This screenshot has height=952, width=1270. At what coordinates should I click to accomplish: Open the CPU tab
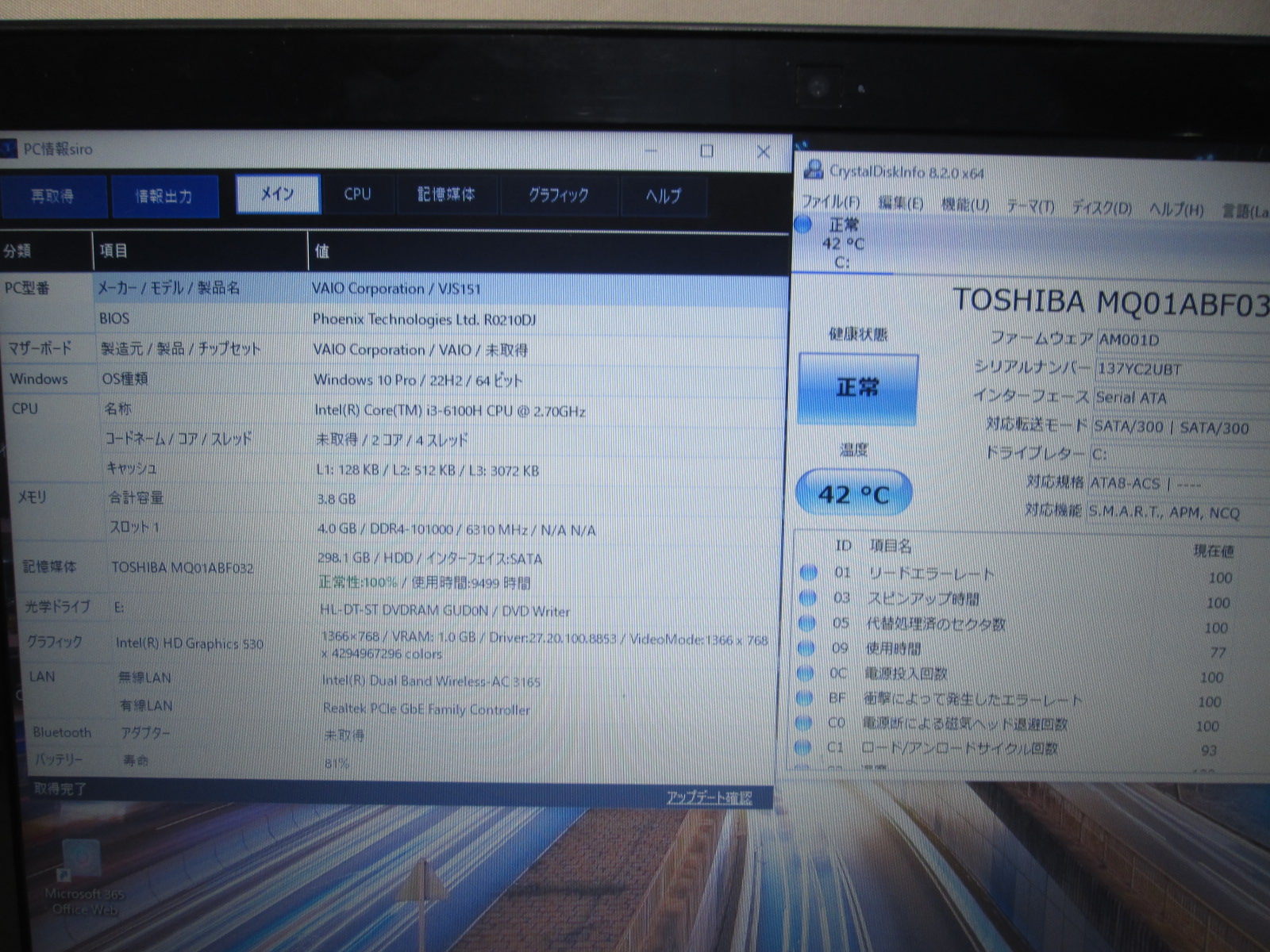point(357,194)
